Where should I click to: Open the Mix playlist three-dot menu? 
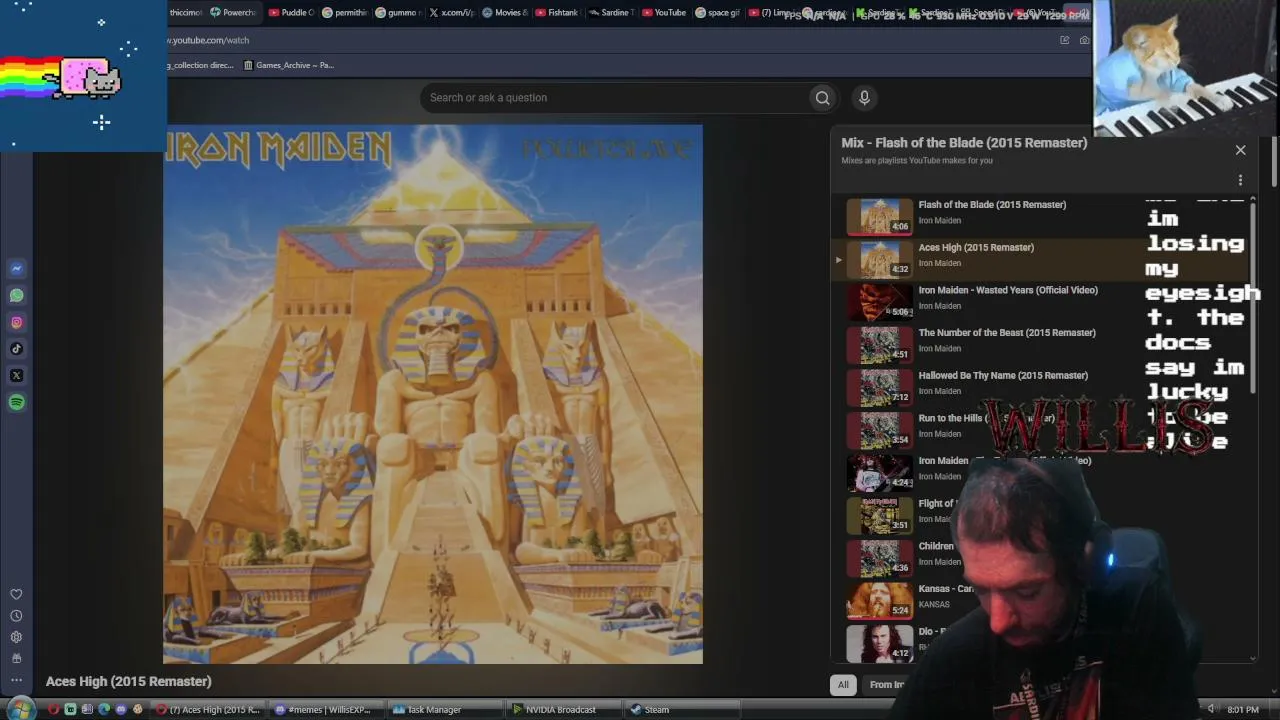click(x=1240, y=180)
